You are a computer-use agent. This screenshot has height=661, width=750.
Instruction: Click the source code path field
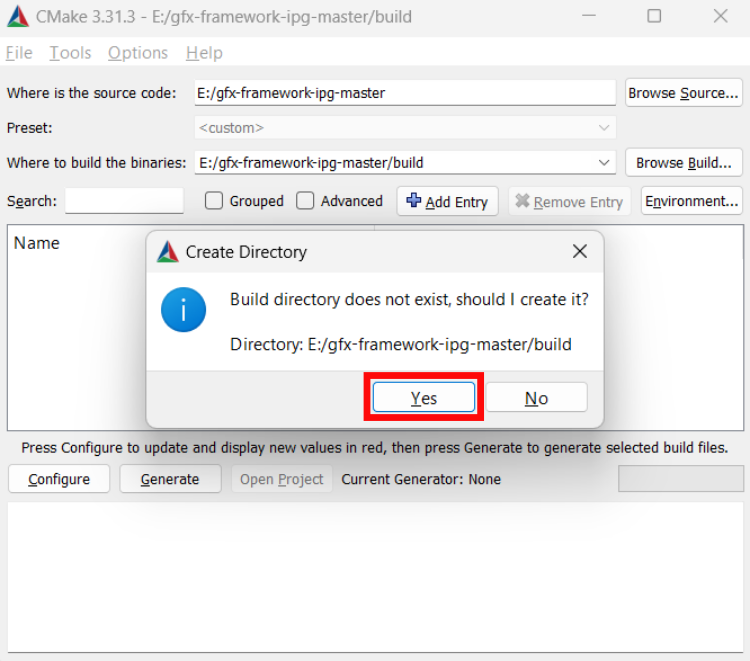(x=404, y=93)
